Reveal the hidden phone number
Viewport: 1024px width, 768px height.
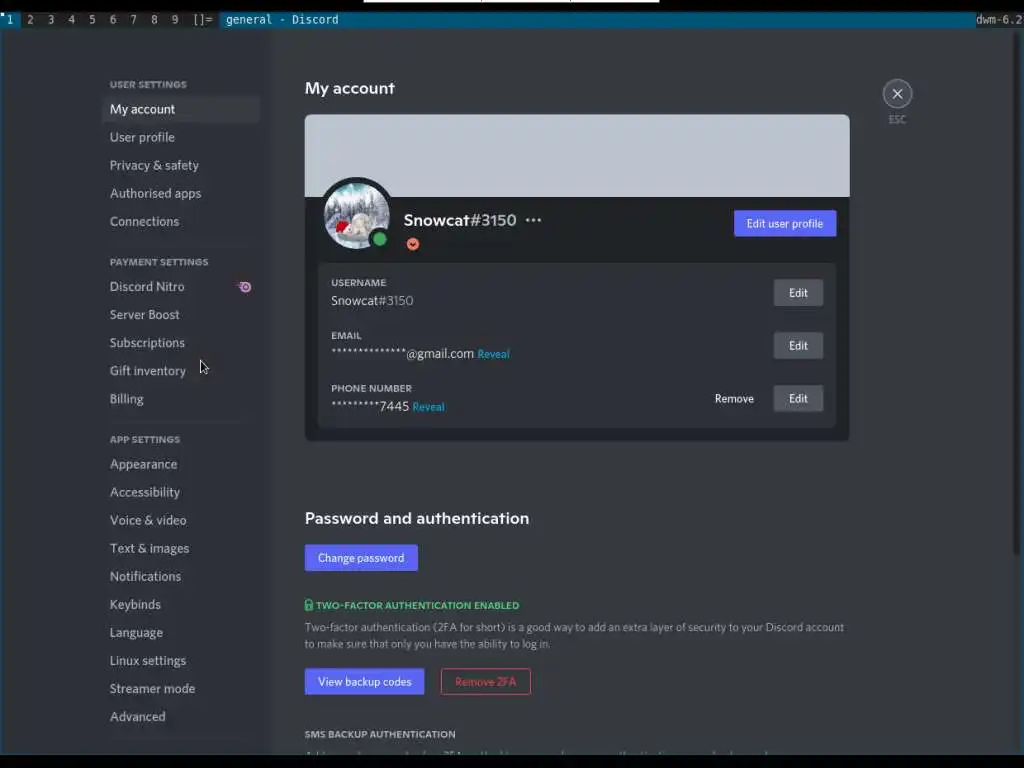pyautogui.click(x=428, y=407)
